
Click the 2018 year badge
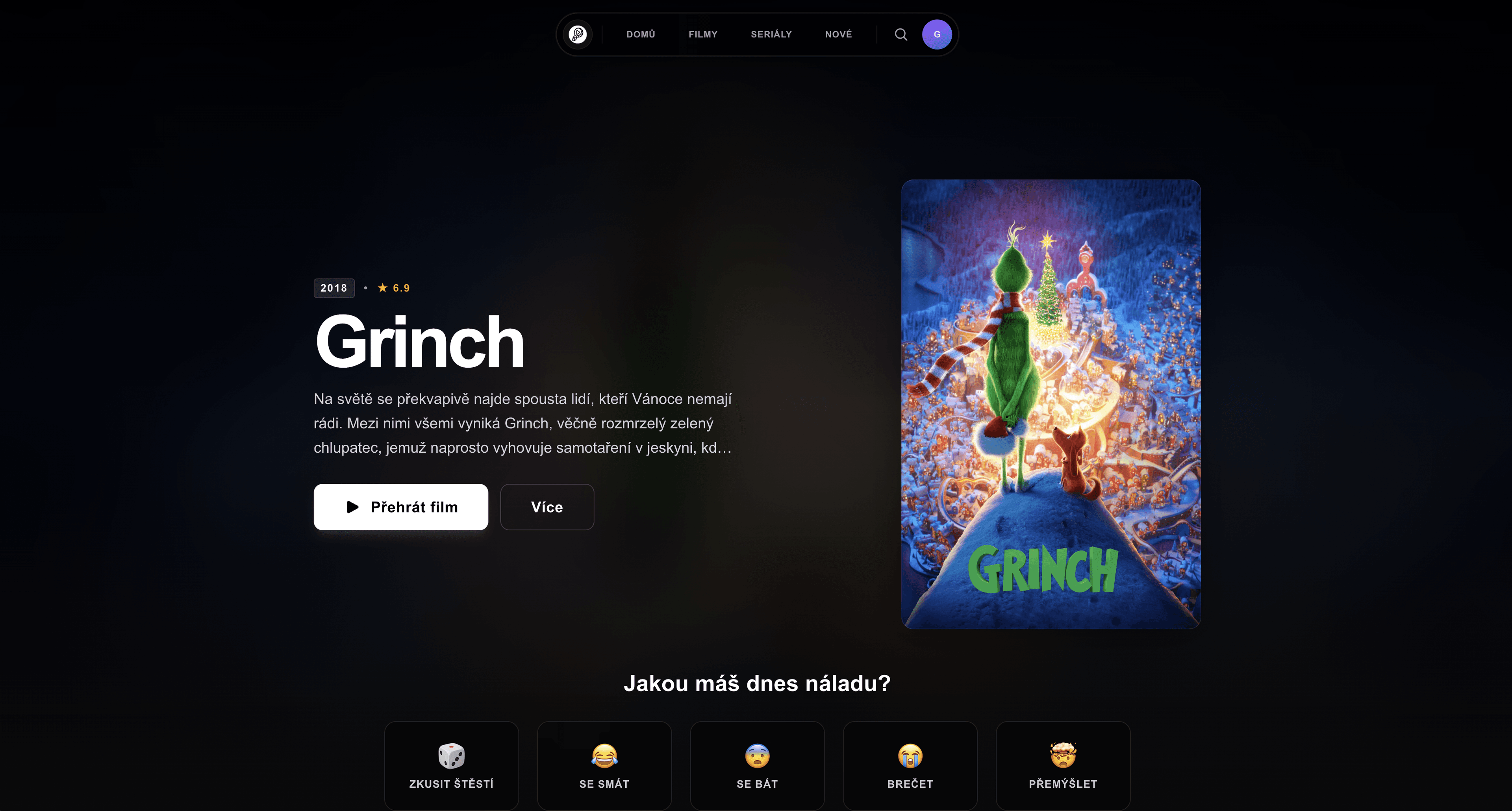334,288
